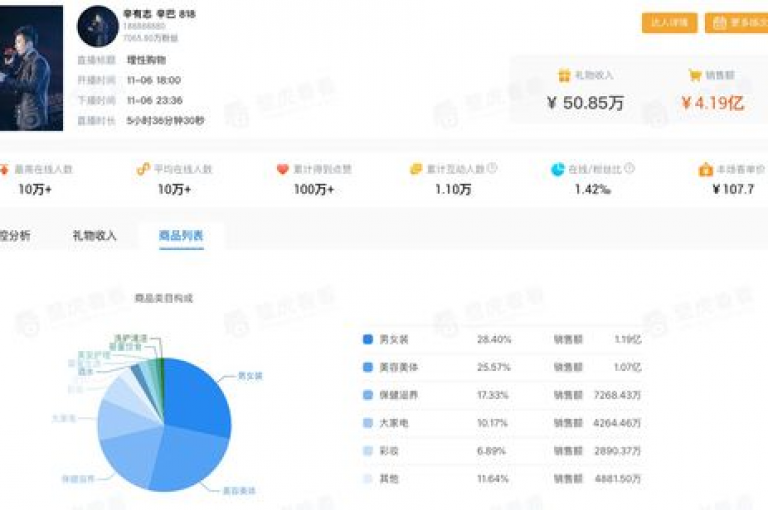
Task: Click the 100万+ likes value
Action: coord(313,189)
